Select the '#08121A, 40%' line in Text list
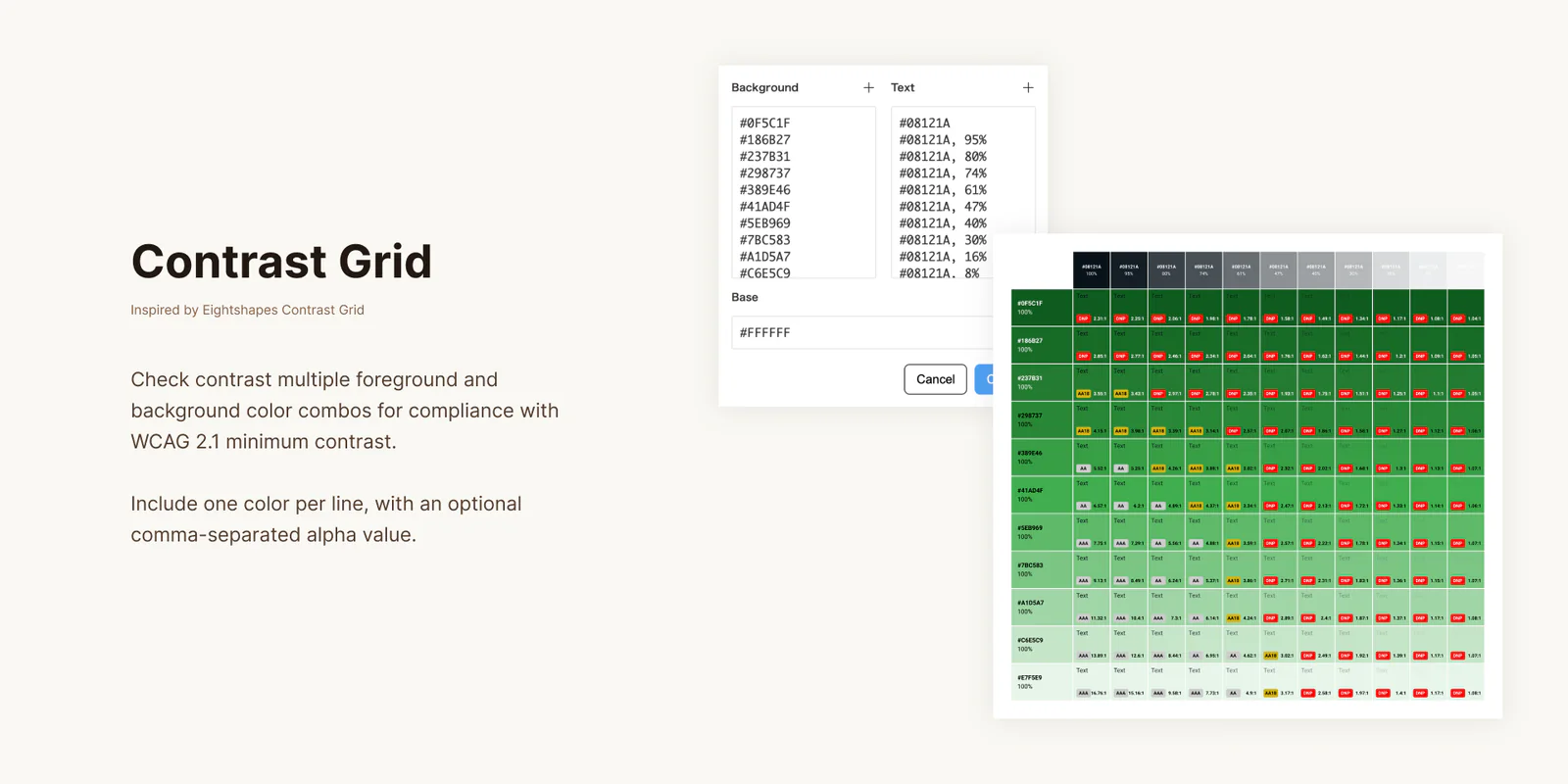This screenshot has width=1568, height=784. (x=943, y=223)
